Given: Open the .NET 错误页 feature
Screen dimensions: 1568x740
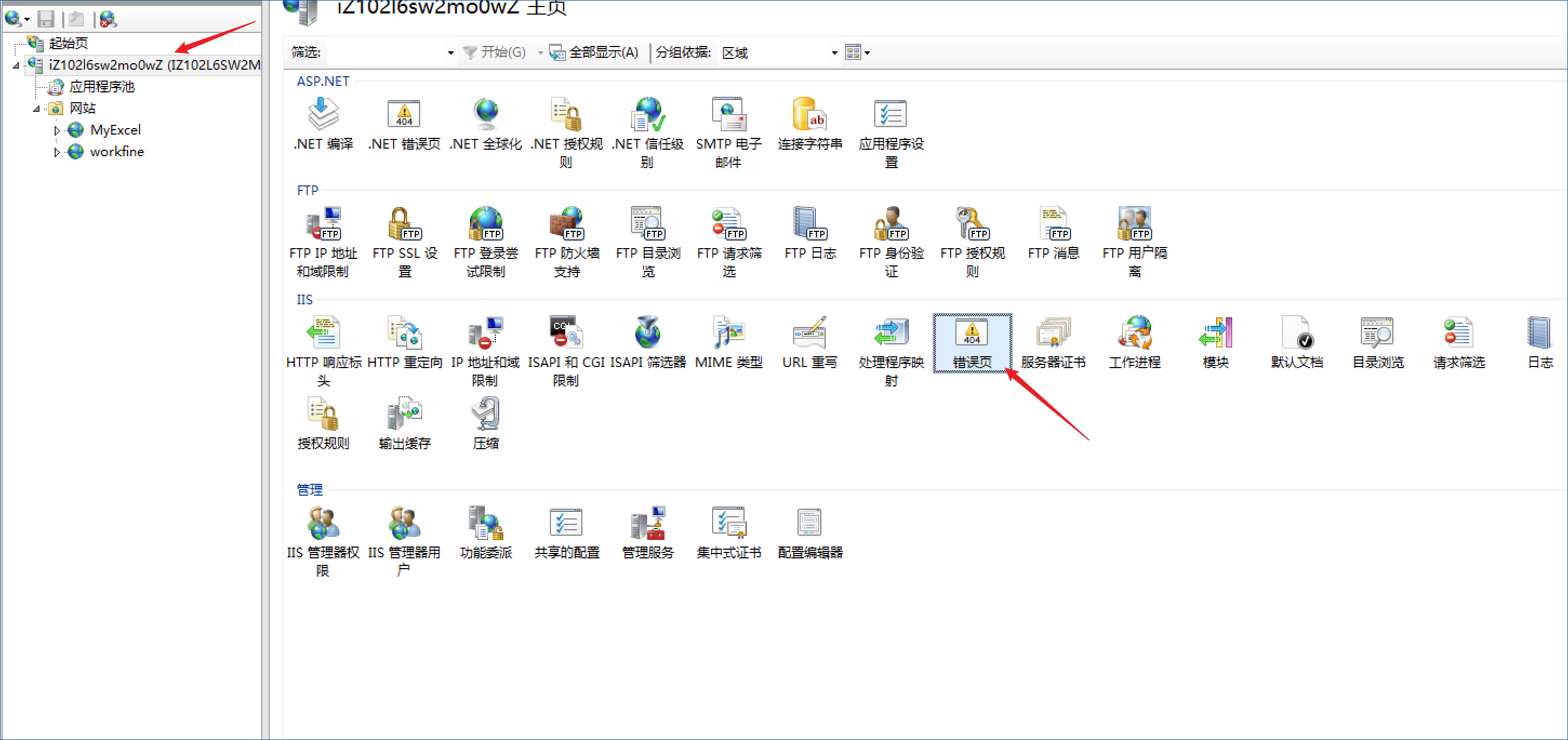Looking at the screenshot, I should tap(404, 124).
